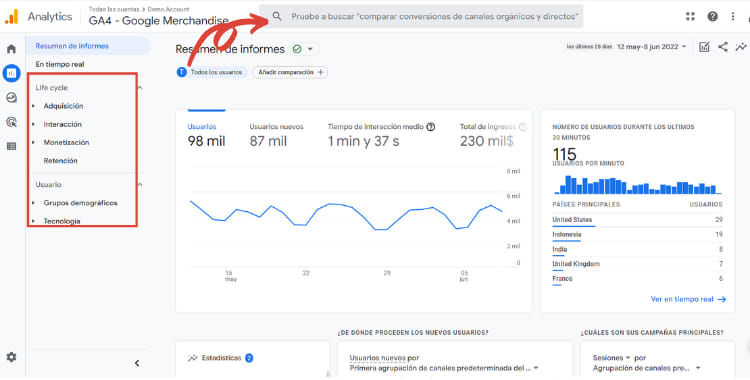Click the Estadísticas card title
Image resolution: width=750 pixels, height=380 pixels.
point(221,358)
